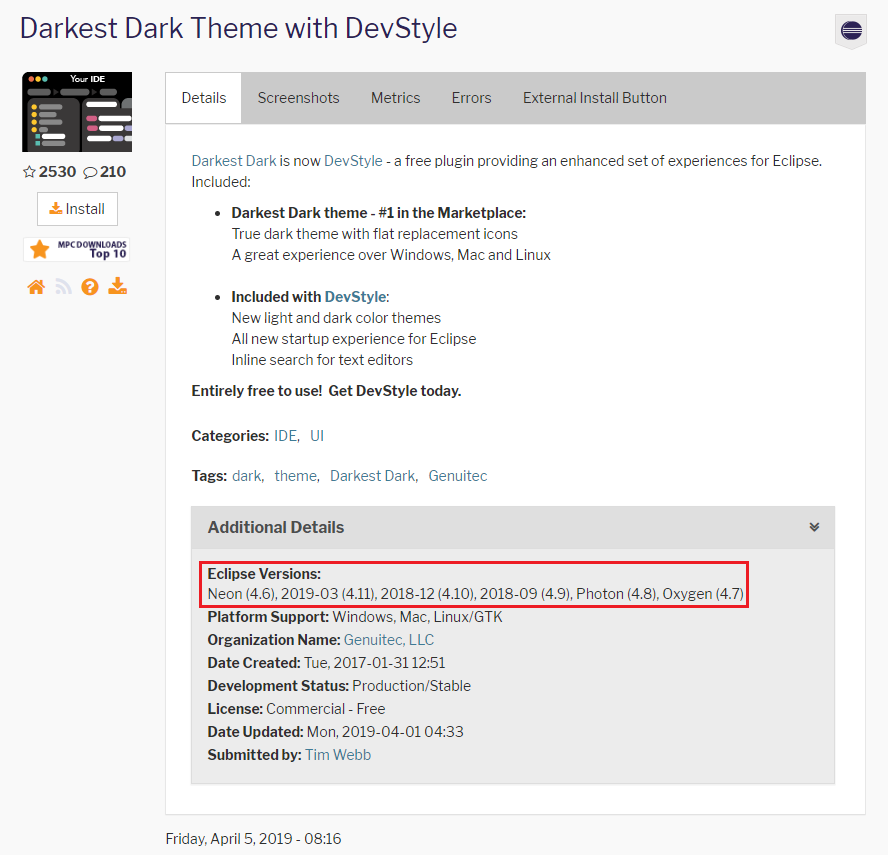Click the Eclipse Versions label
Screen dimensions: 888x855
264,574
